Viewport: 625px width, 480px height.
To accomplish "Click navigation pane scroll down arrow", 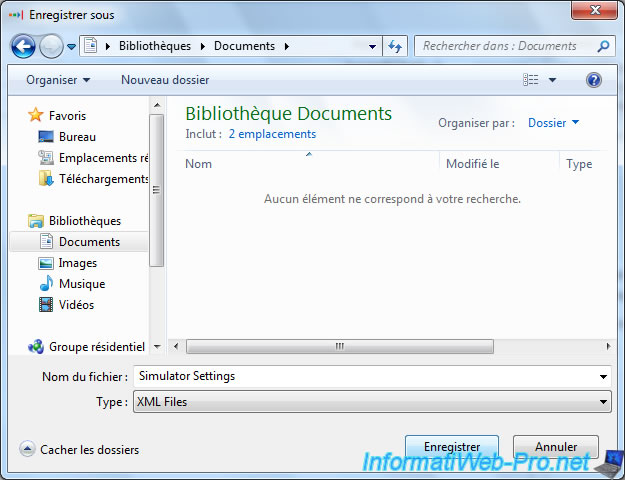I will coord(157,347).
